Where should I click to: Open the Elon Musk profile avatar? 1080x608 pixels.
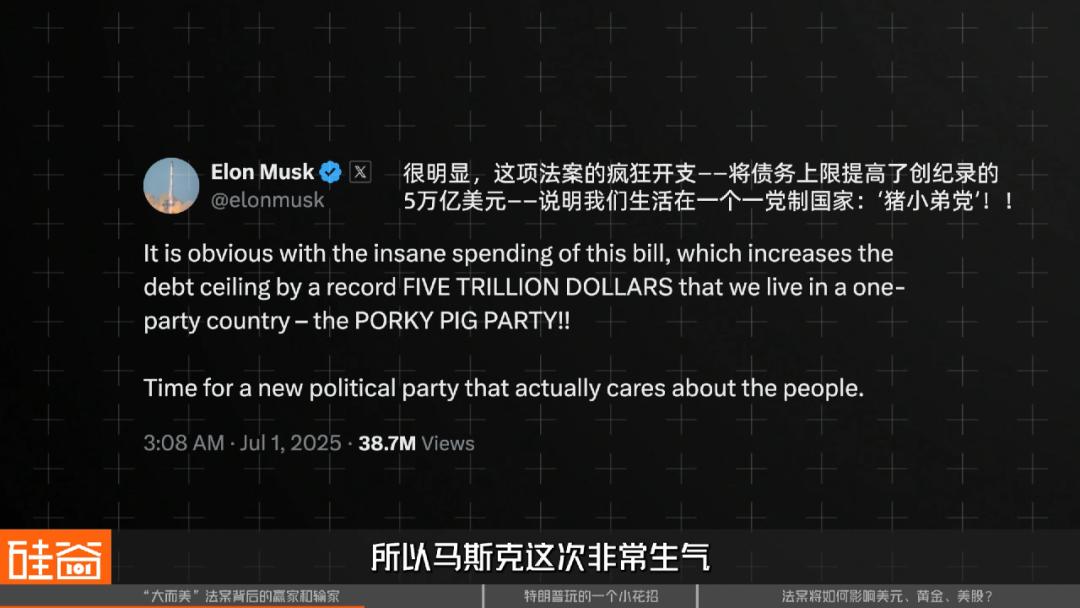tap(171, 186)
